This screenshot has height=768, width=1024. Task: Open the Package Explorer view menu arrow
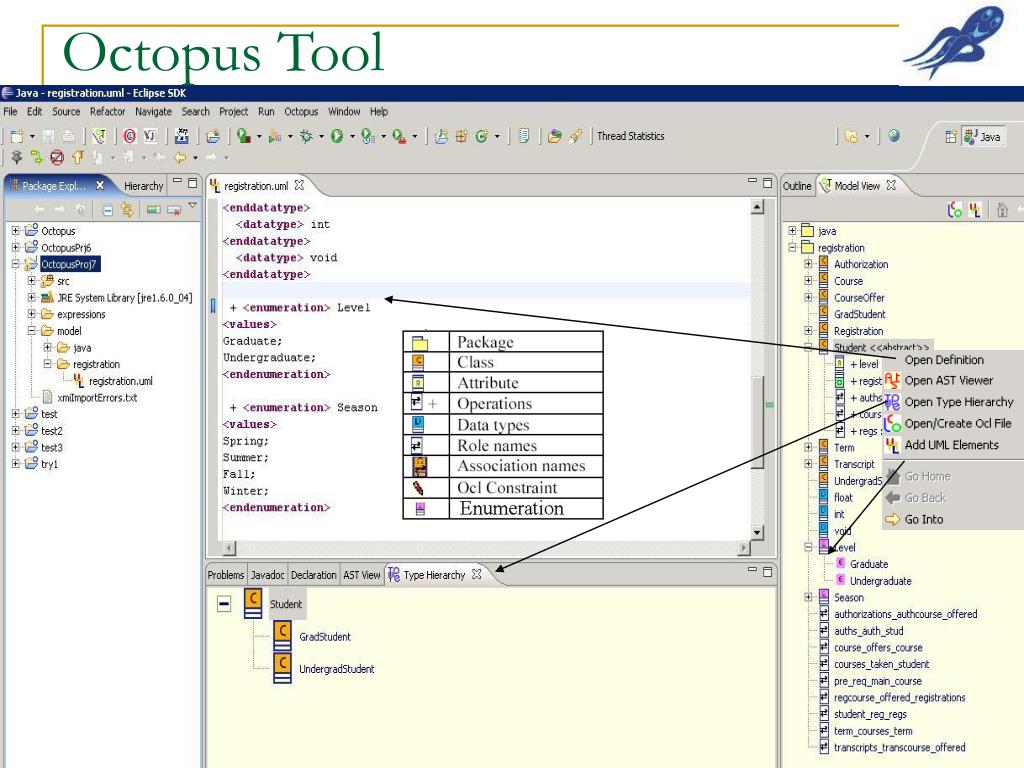coord(193,206)
